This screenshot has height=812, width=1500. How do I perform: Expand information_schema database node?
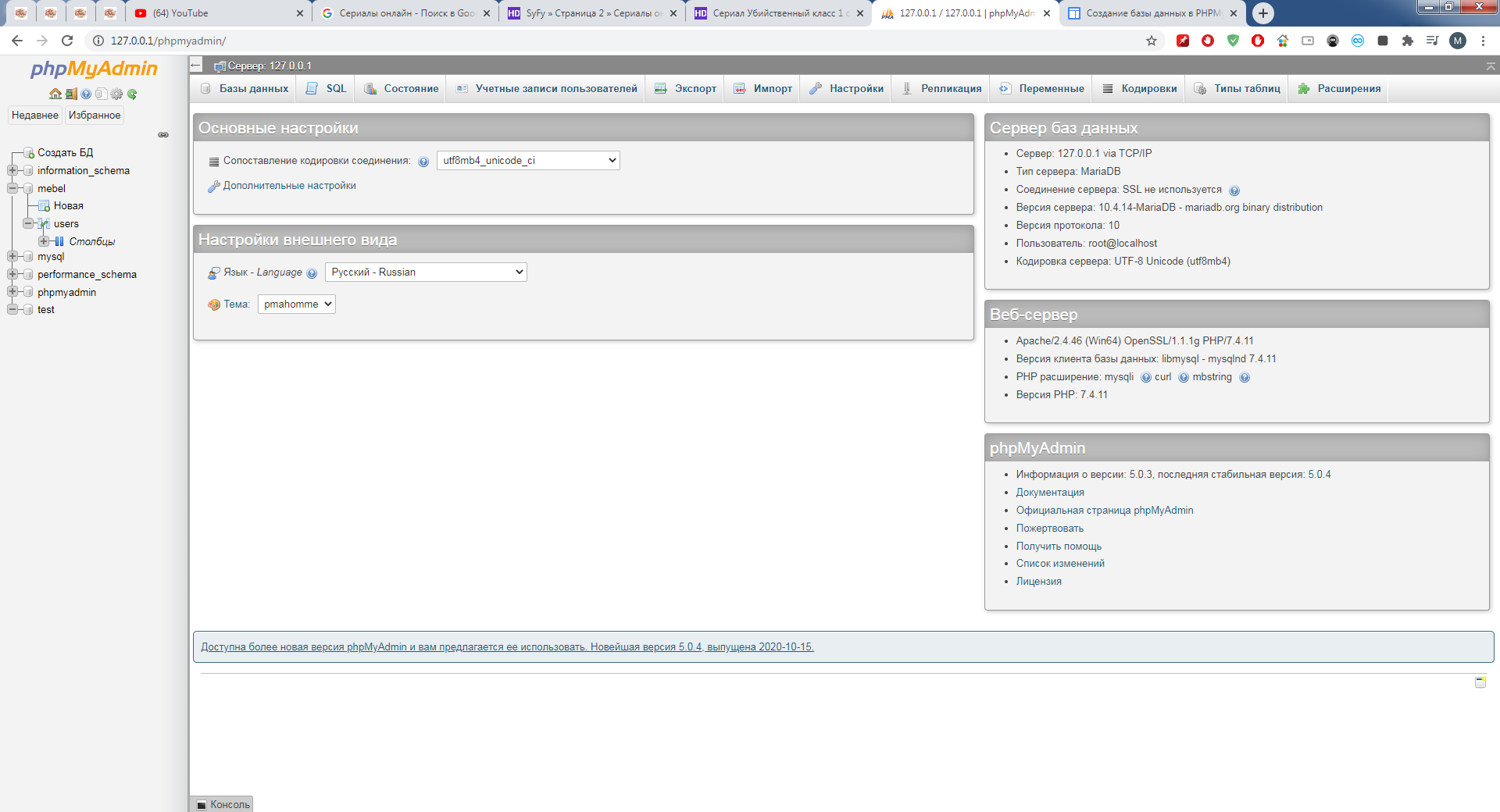[12, 170]
